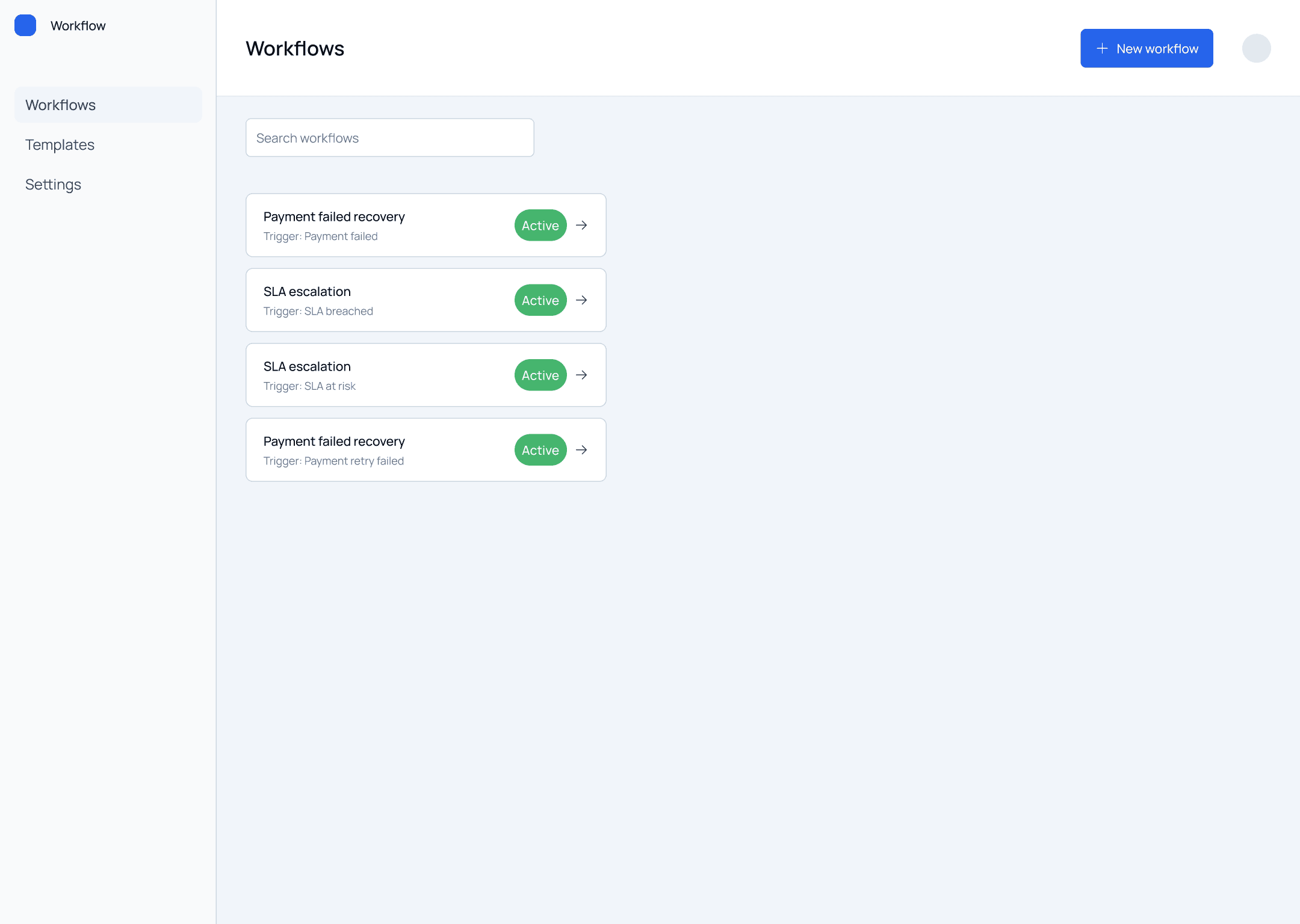The width and height of the screenshot is (1300, 924).
Task: Open the user avatar circle
Action: pos(1256,48)
